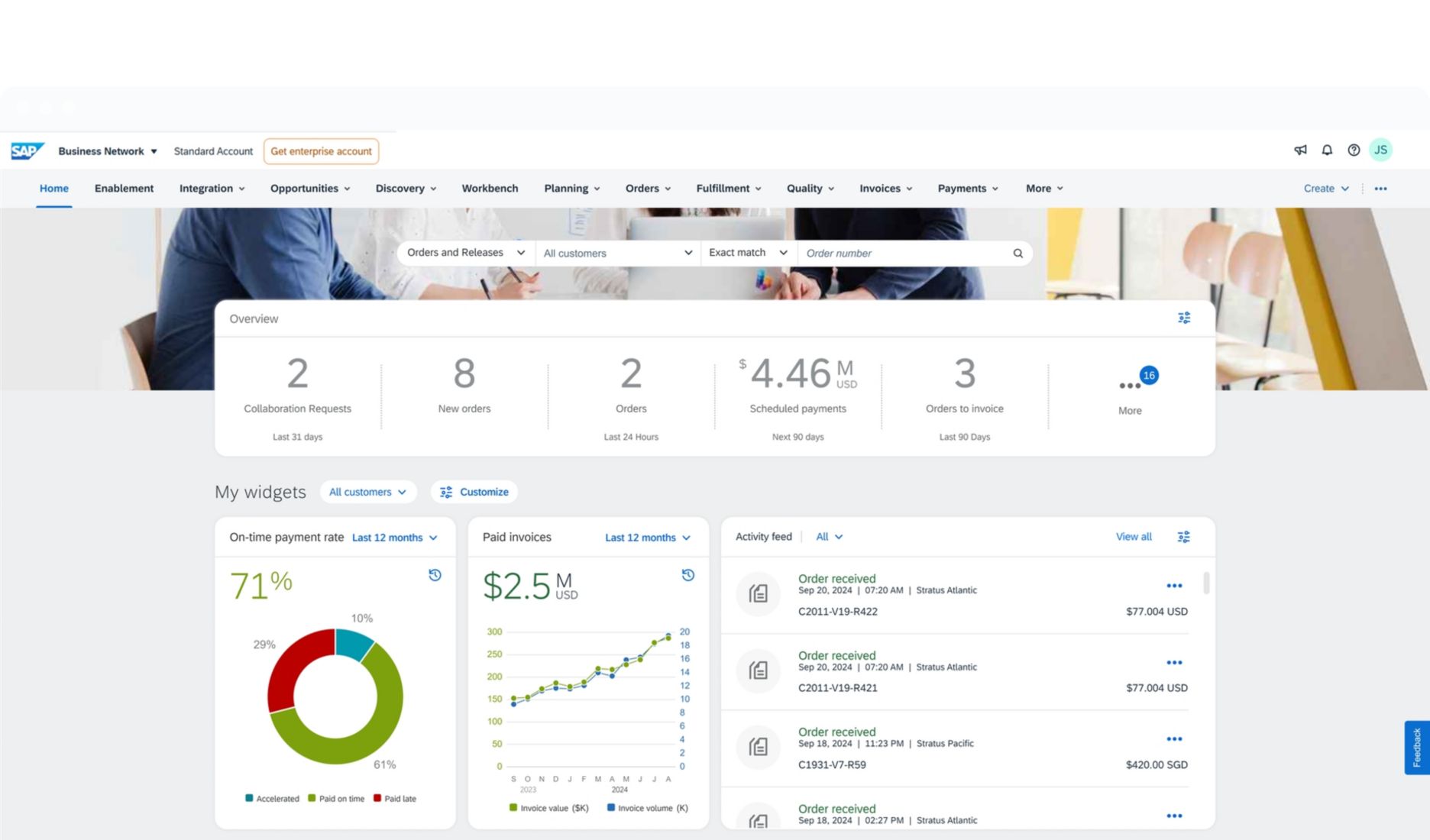Open the notifications bell icon

coord(1327,150)
